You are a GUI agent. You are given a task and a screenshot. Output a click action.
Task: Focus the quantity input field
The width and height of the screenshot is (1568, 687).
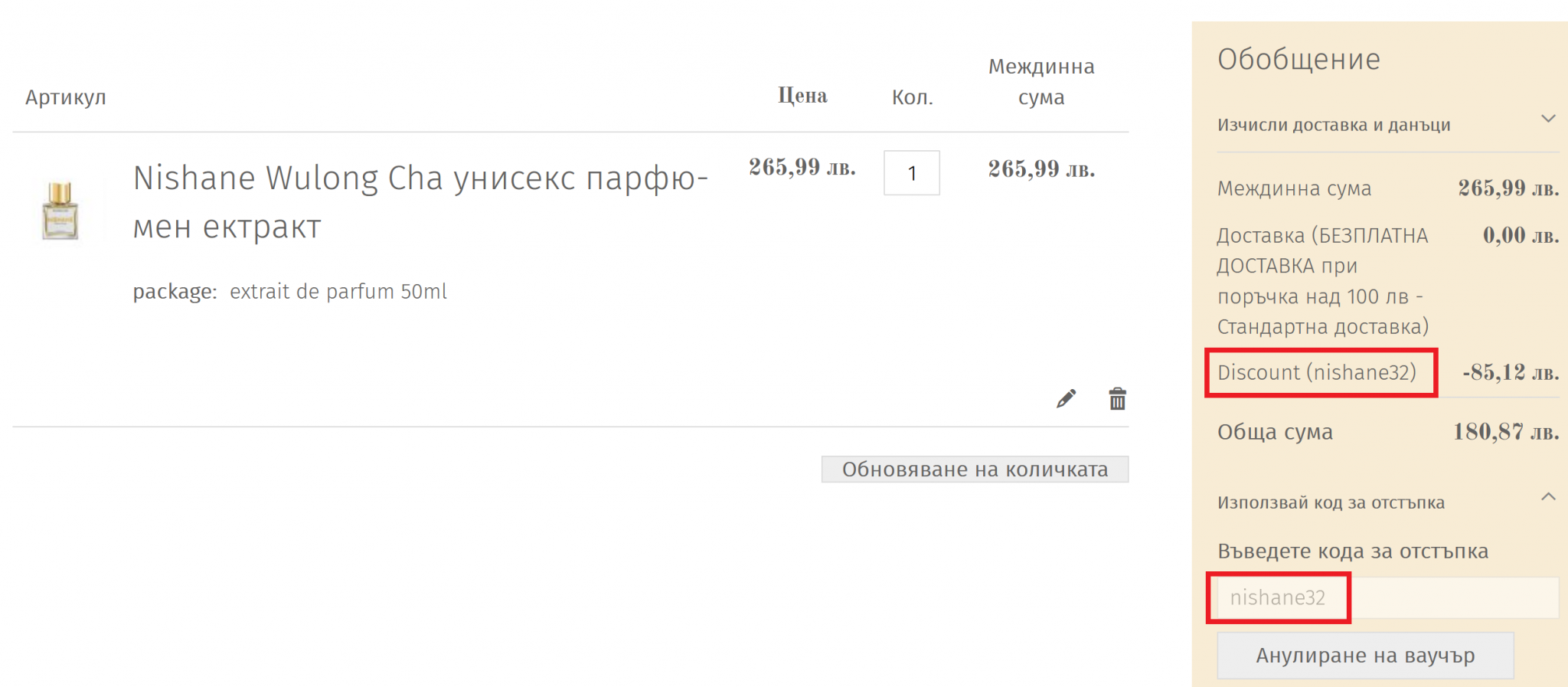(x=911, y=173)
